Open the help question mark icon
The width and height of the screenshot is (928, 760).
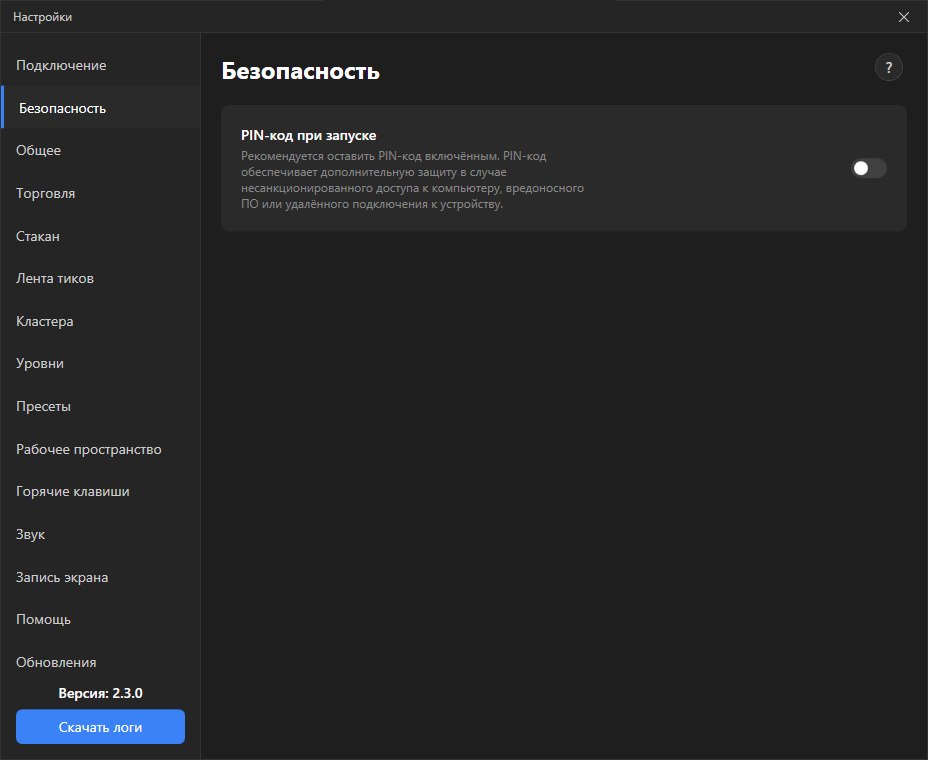(888, 67)
